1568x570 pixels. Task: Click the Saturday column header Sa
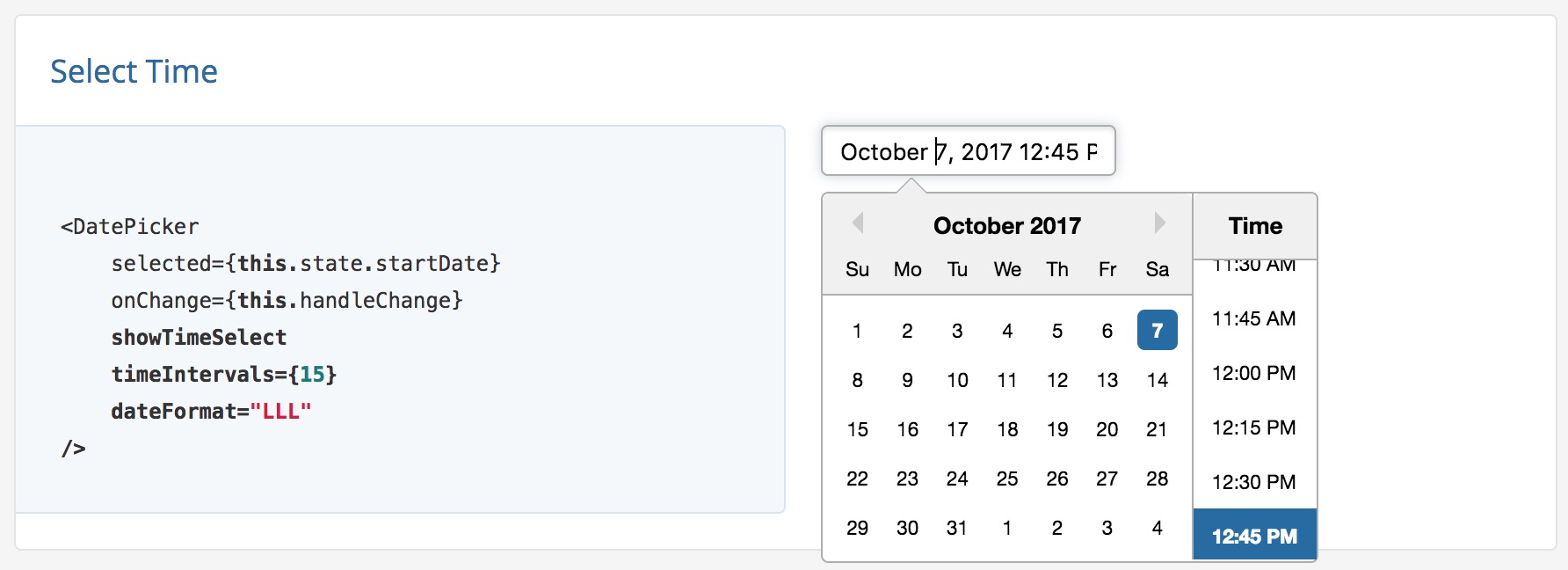[1158, 270]
